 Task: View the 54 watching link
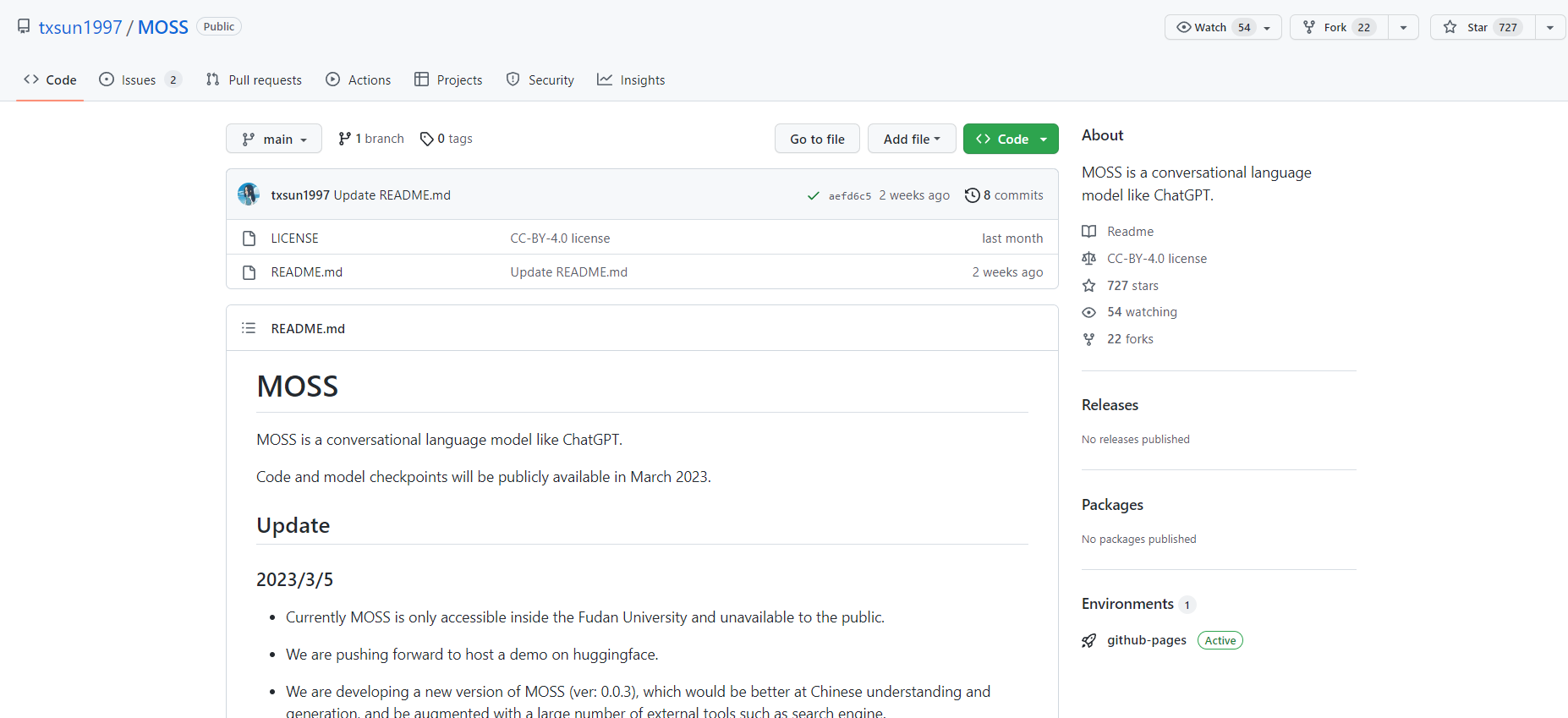click(1142, 312)
